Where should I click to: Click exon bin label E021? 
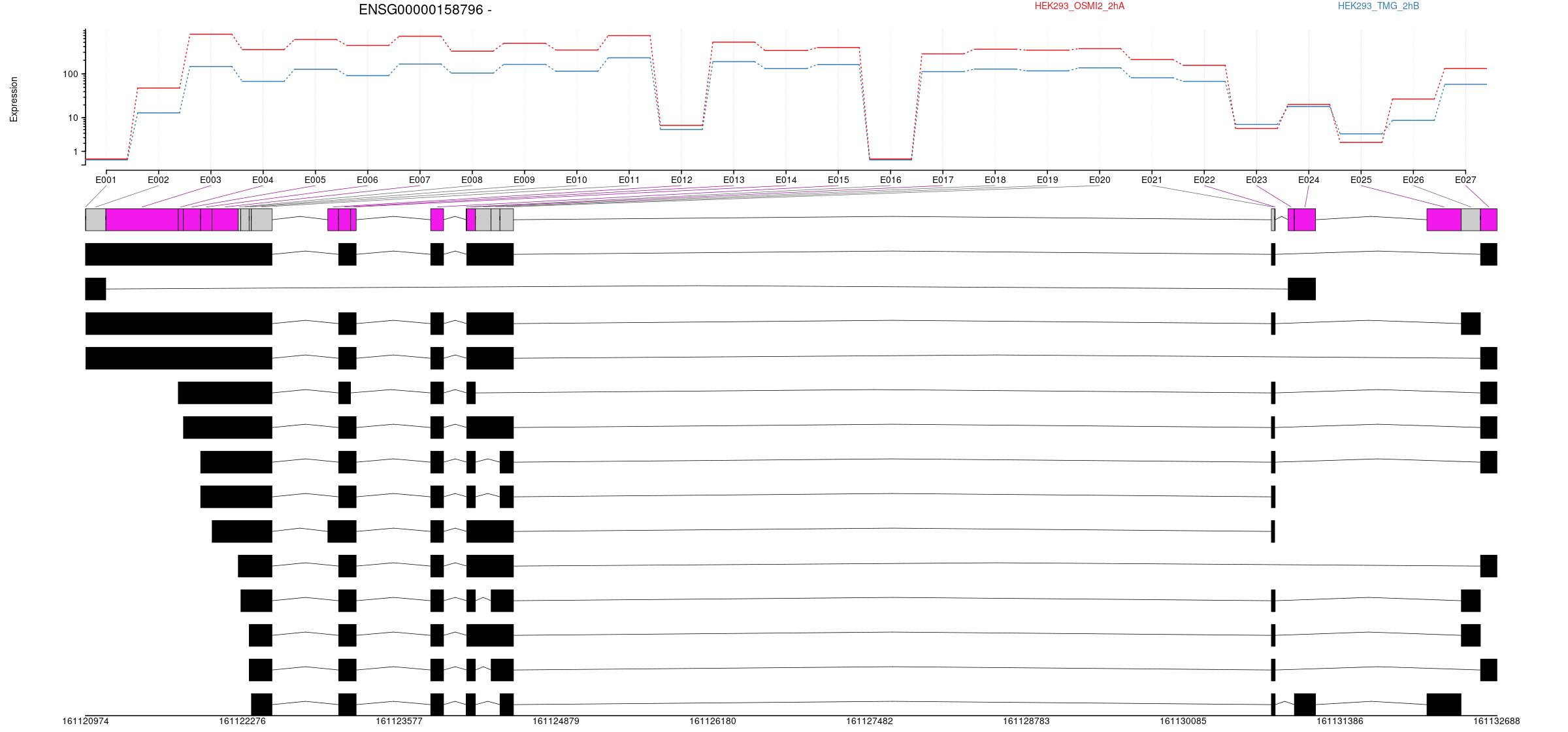[1152, 180]
